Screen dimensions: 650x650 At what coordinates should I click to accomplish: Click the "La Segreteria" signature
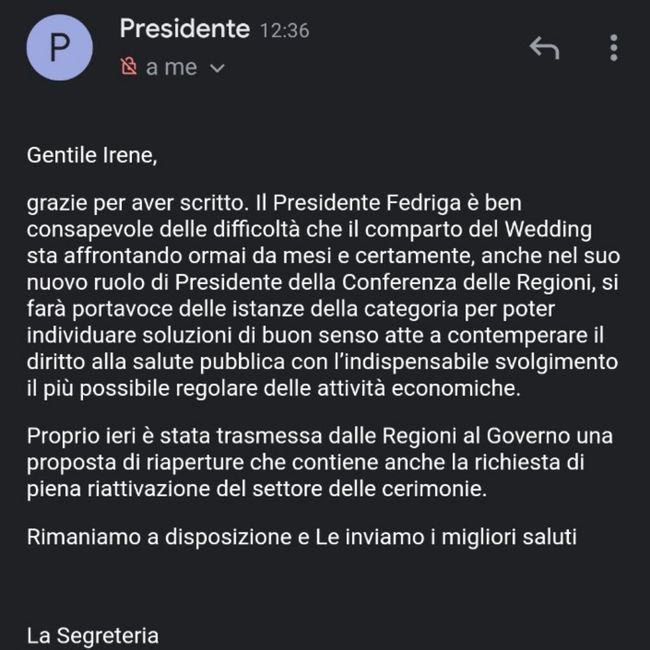click(92, 634)
